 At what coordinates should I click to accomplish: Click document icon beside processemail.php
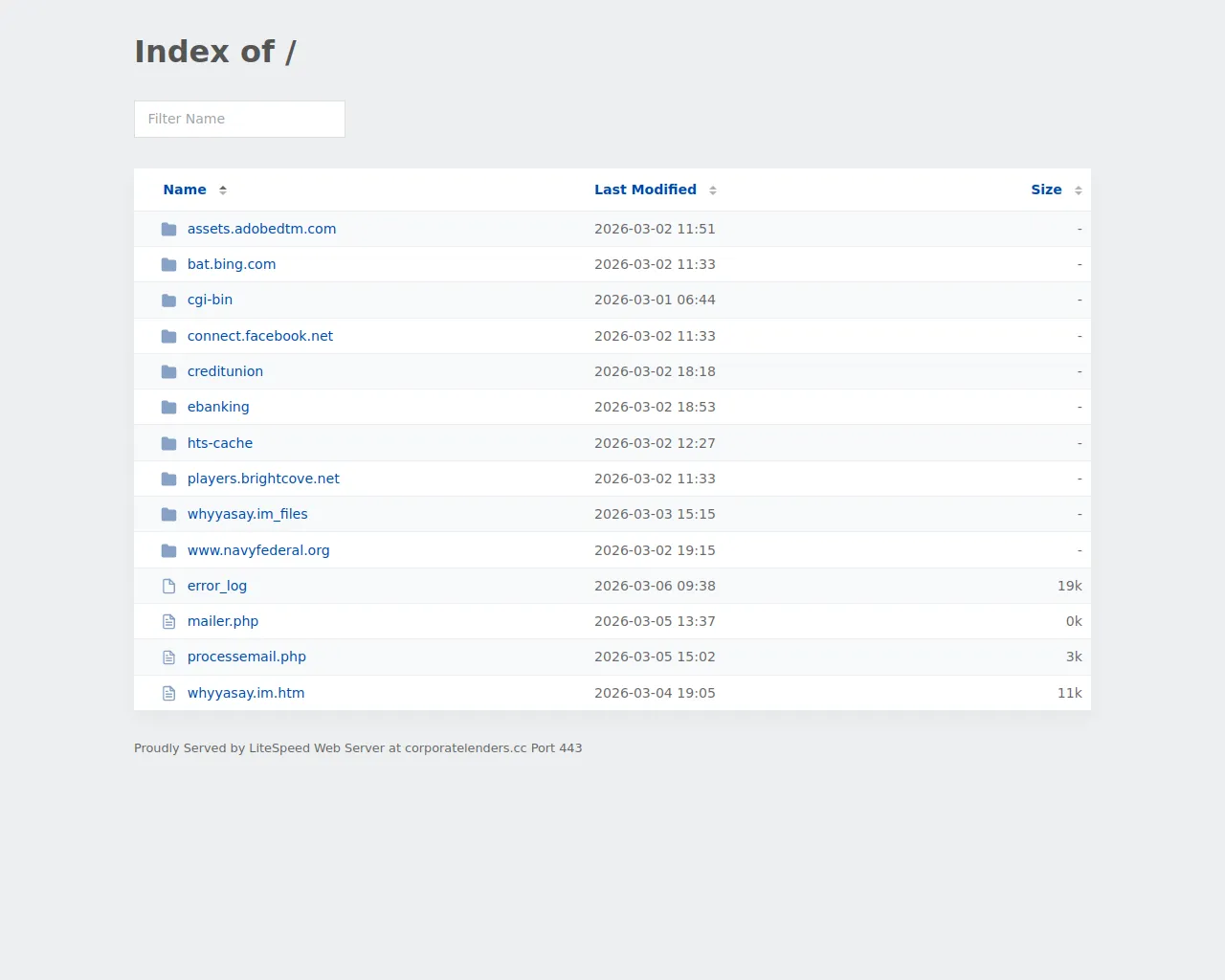click(x=169, y=657)
